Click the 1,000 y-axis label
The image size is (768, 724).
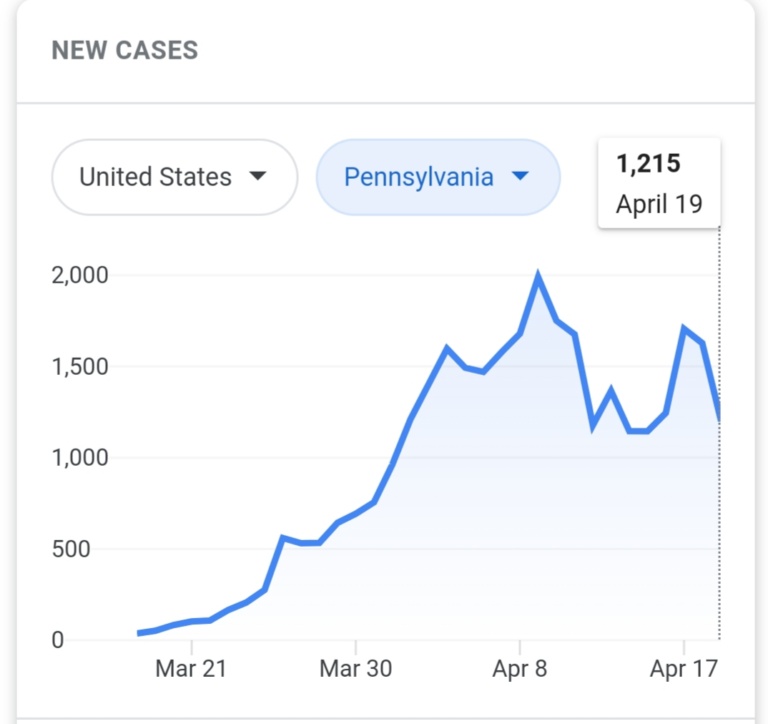point(79,457)
